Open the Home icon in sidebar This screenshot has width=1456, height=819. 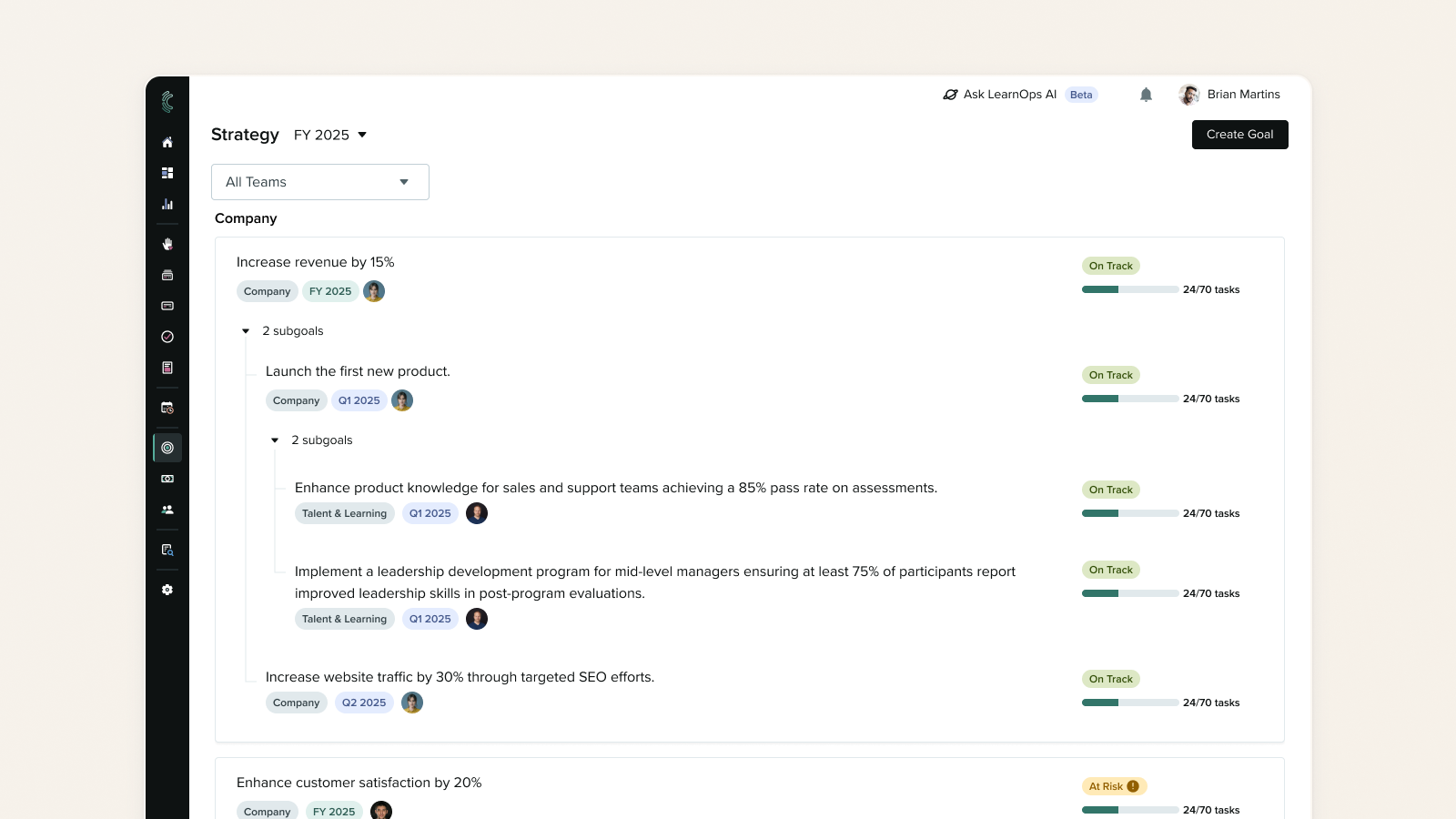(167, 142)
